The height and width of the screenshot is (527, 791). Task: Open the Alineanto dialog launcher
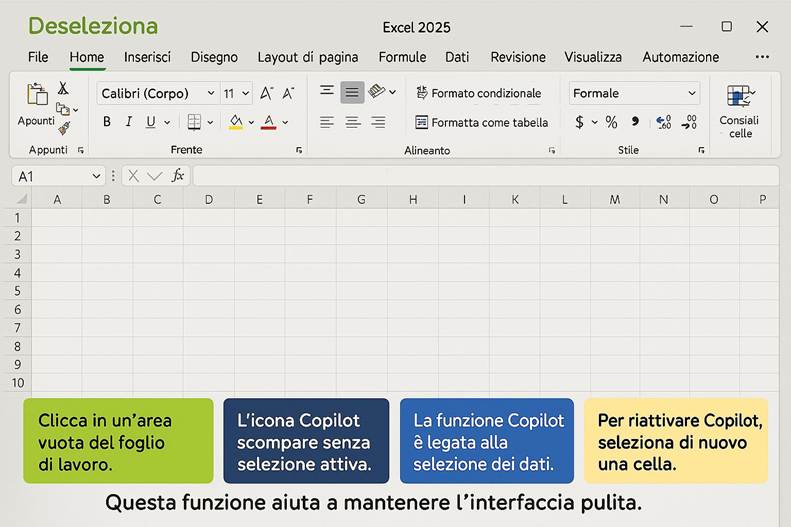pos(552,150)
